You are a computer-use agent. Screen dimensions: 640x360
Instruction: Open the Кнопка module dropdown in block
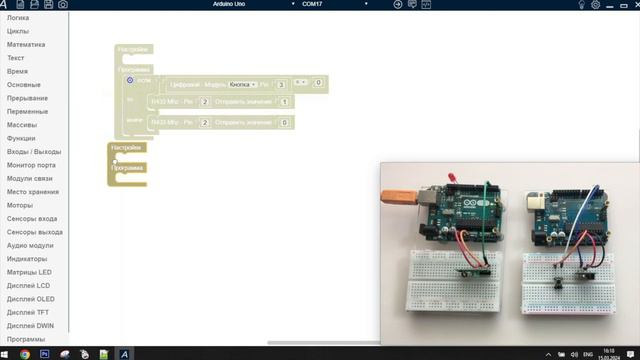coord(242,84)
